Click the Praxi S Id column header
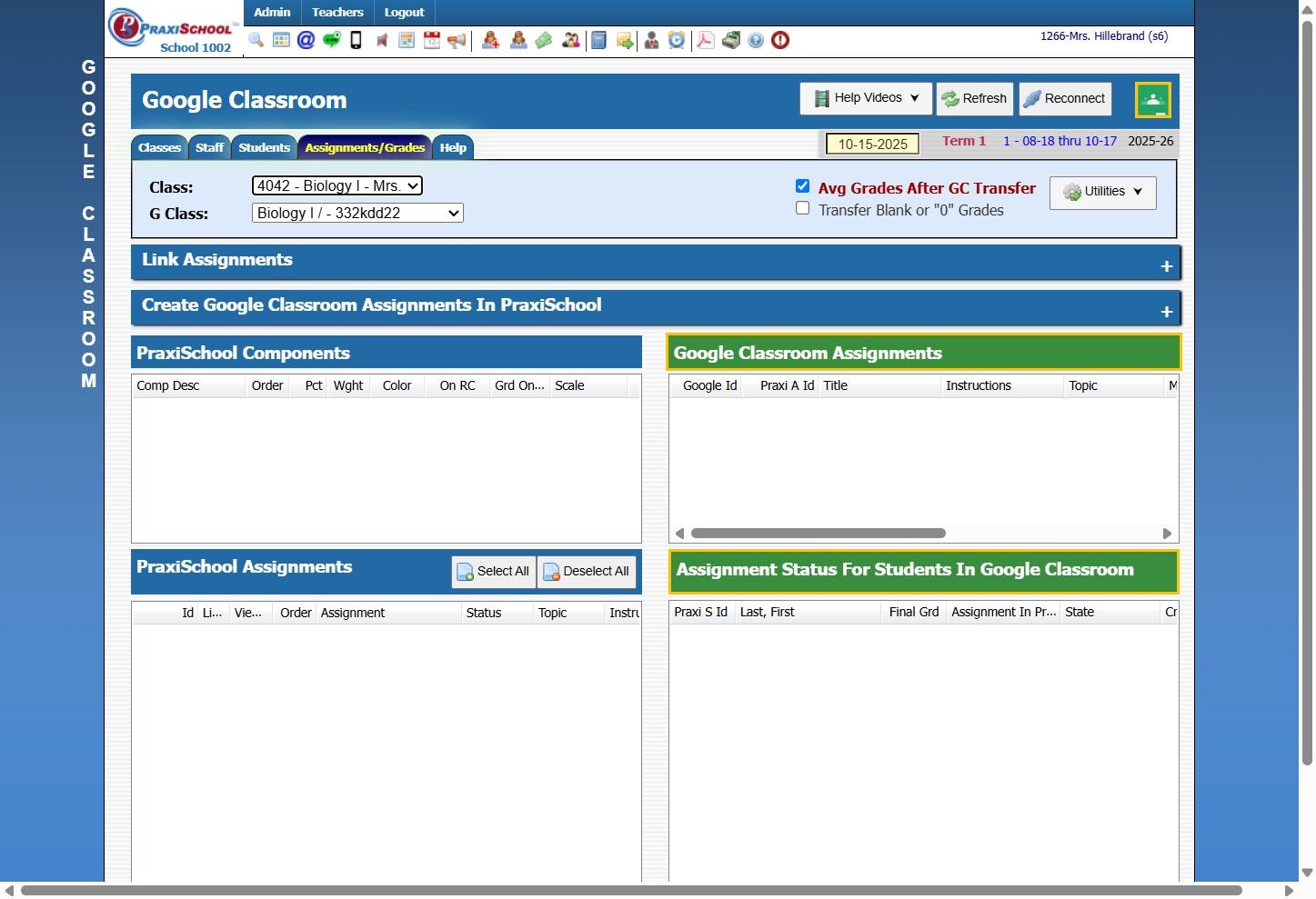The height and width of the screenshot is (899, 1316). pyautogui.click(x=700, y=613)
